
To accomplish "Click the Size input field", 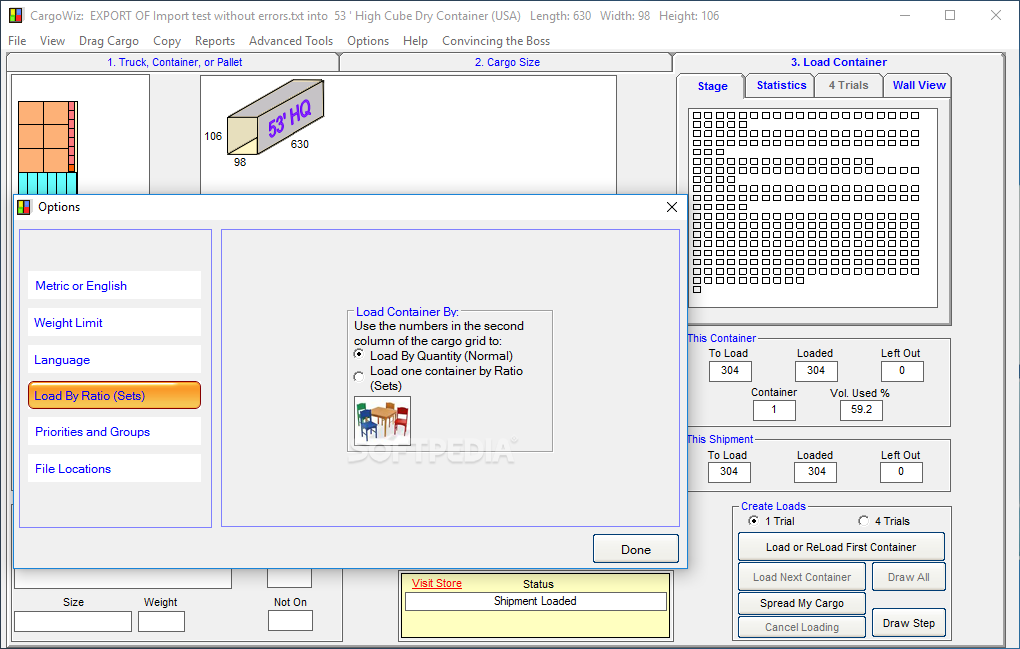I will [x=73, y=621].
